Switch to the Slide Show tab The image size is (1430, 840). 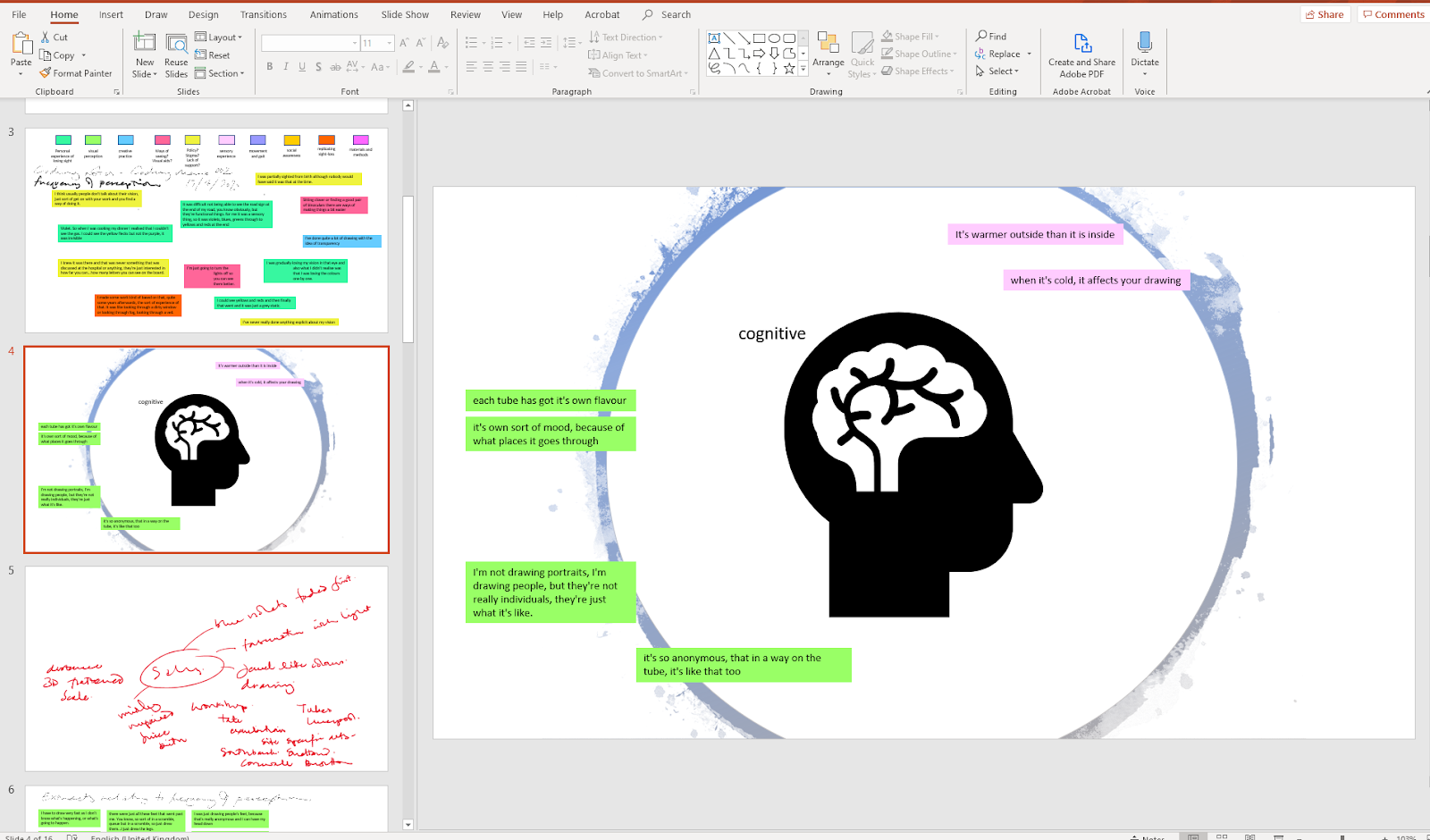tap(405, 14)
